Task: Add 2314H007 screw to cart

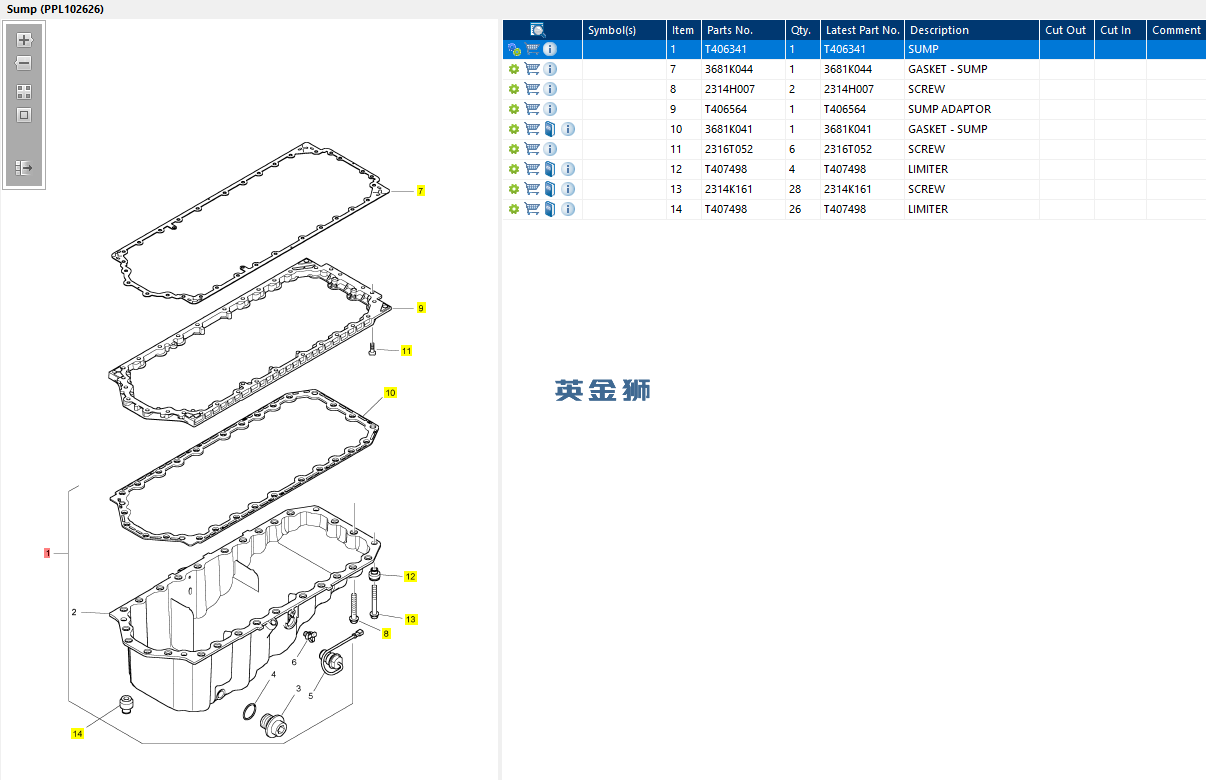Action: pos(532,89)
